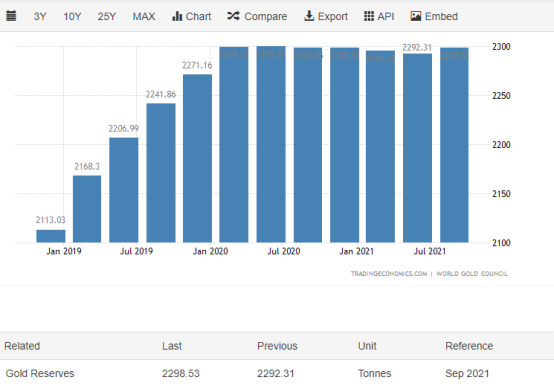Click the bar labeled 2168.3
The image size is (554, 386).
87,209
